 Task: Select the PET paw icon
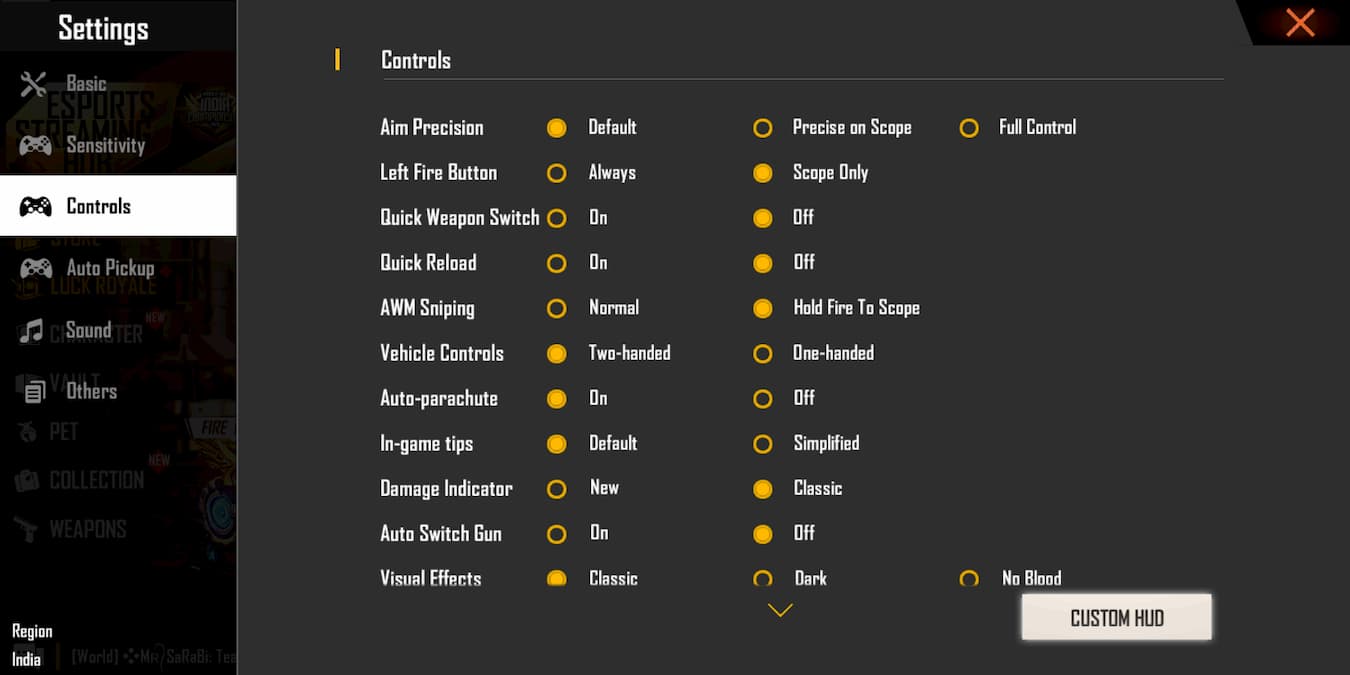coord(28,432)
